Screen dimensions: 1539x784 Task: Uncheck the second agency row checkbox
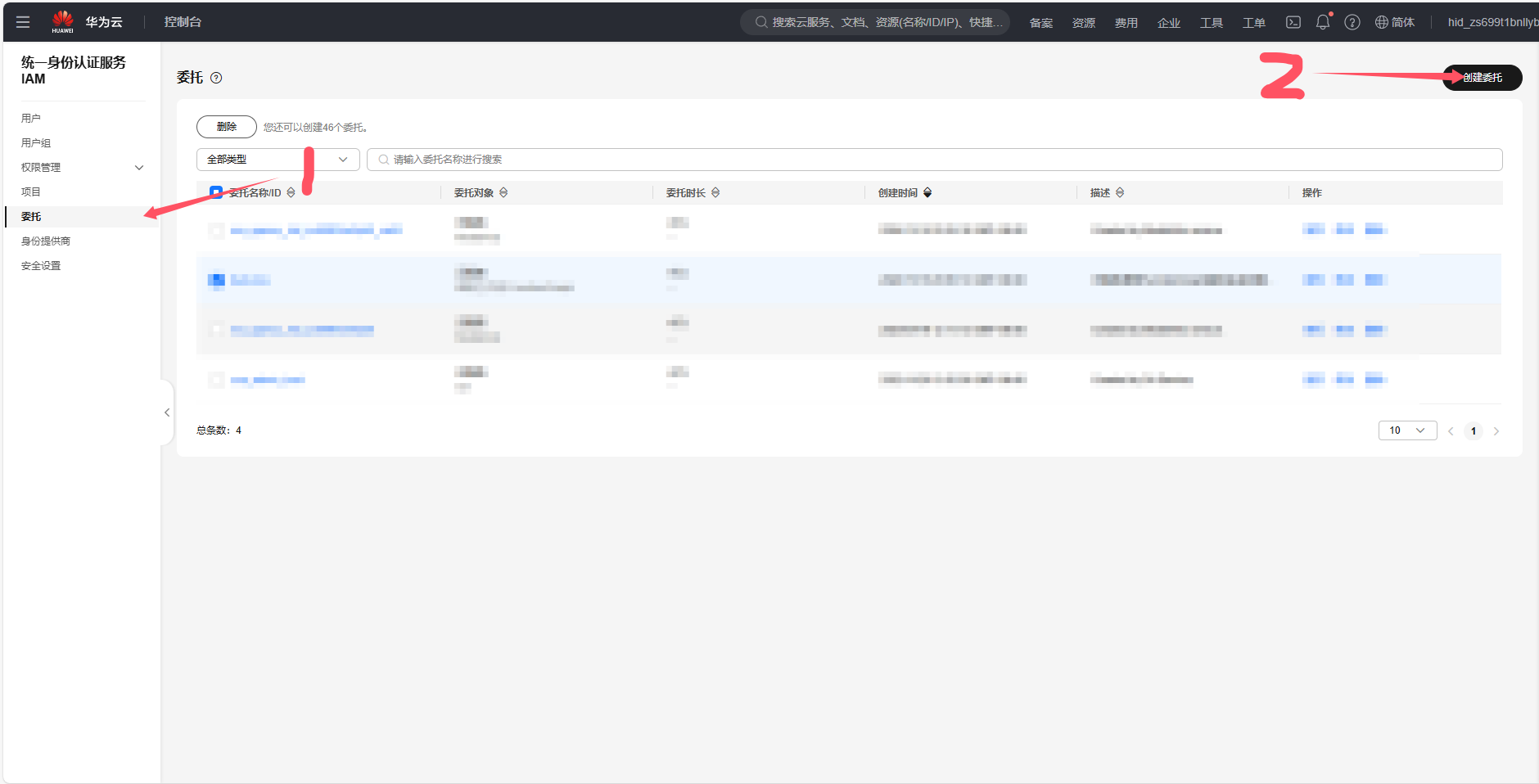point(216,280)
